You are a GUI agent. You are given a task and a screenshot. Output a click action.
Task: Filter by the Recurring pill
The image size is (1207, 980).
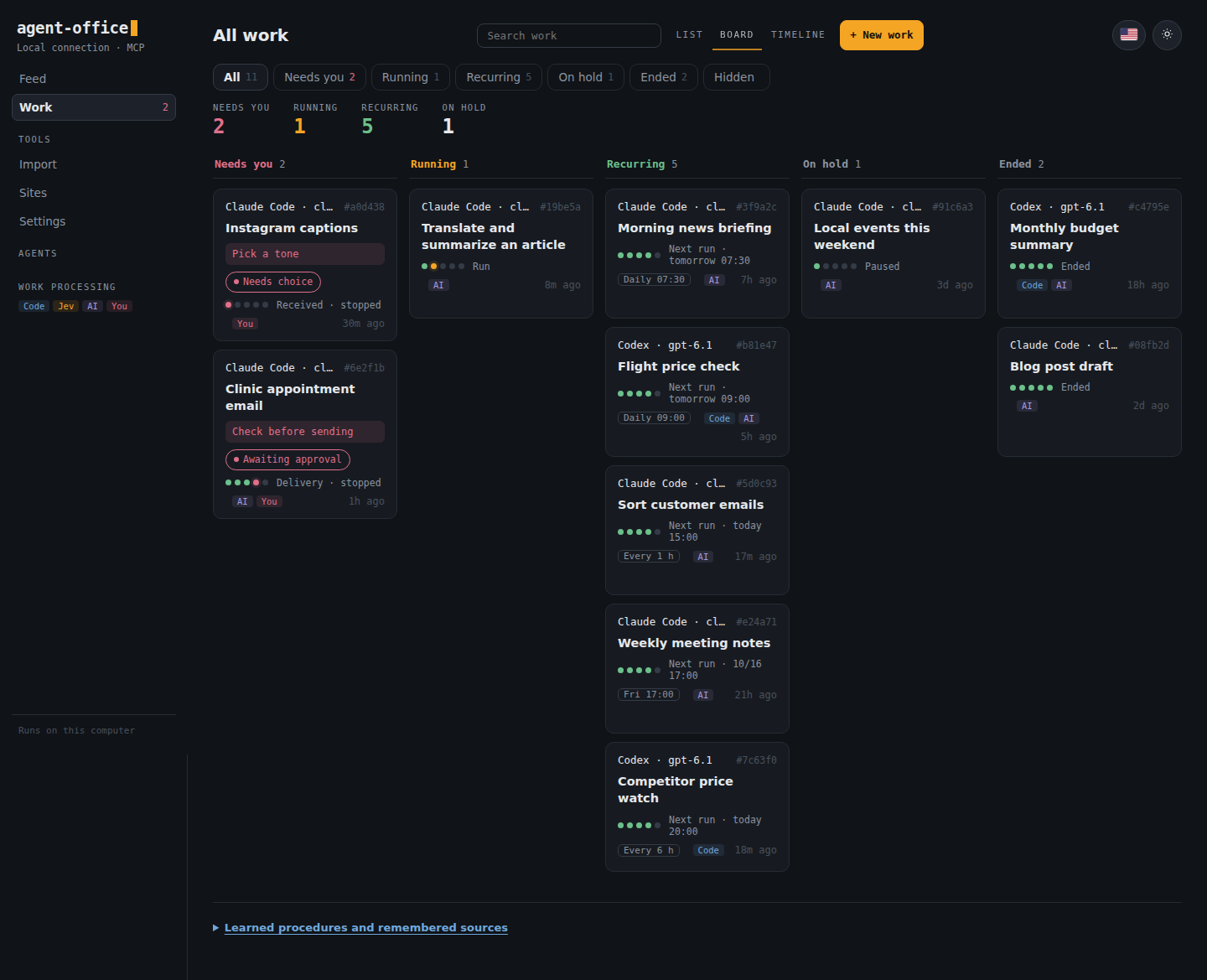click(499, 77)
